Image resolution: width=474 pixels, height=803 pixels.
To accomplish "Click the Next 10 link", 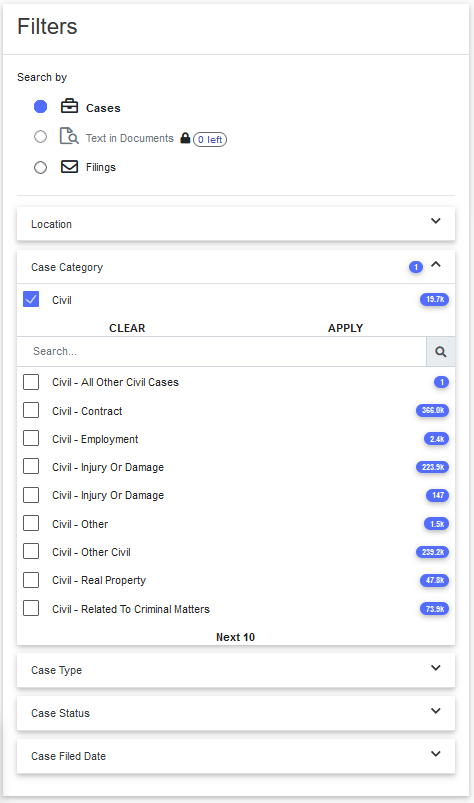I will point(235,637).
